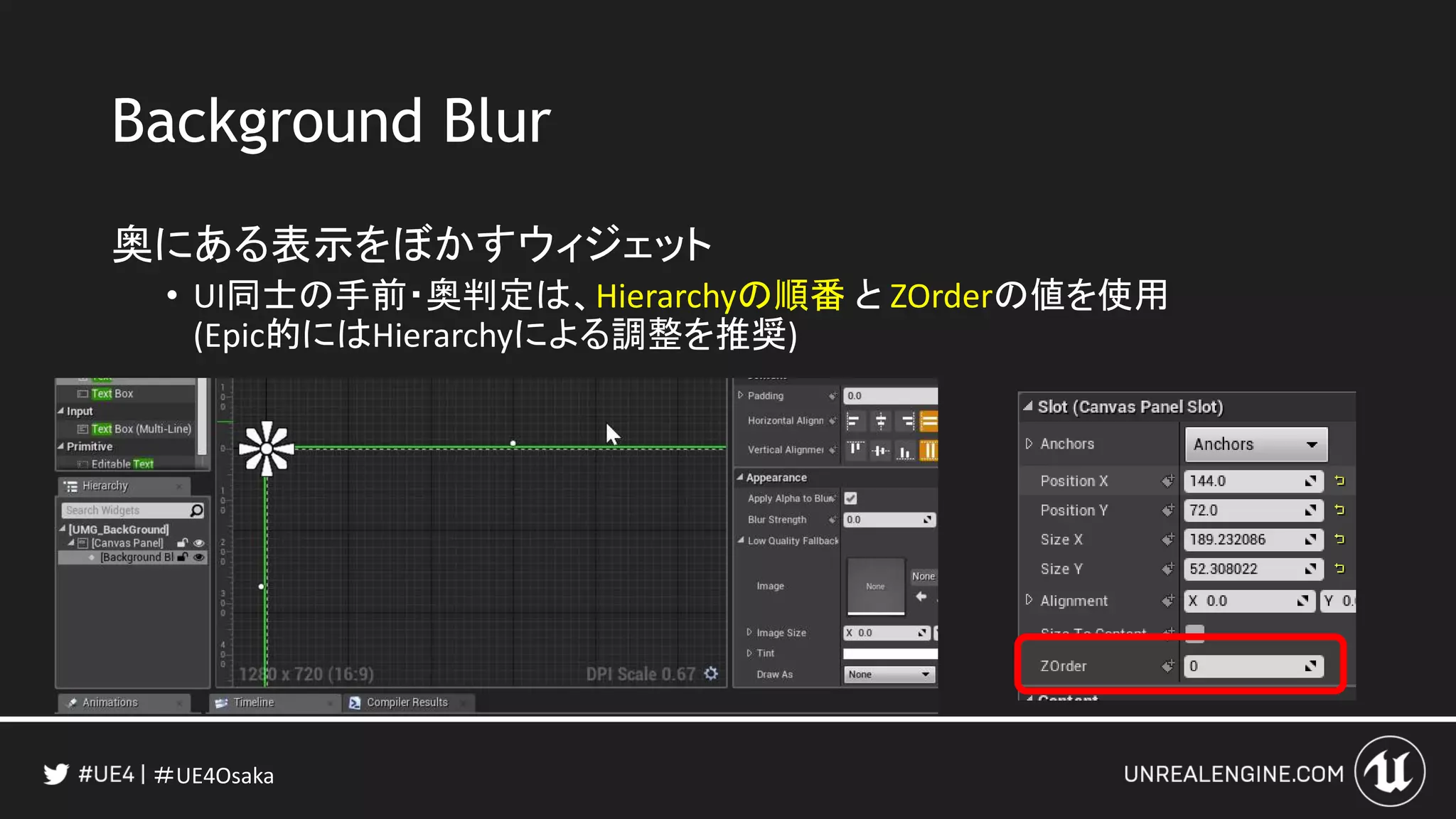This screenshot has height=819, width=1456.
Task: Click the bind icon next to Padding
Action: [x=833, y=395]
